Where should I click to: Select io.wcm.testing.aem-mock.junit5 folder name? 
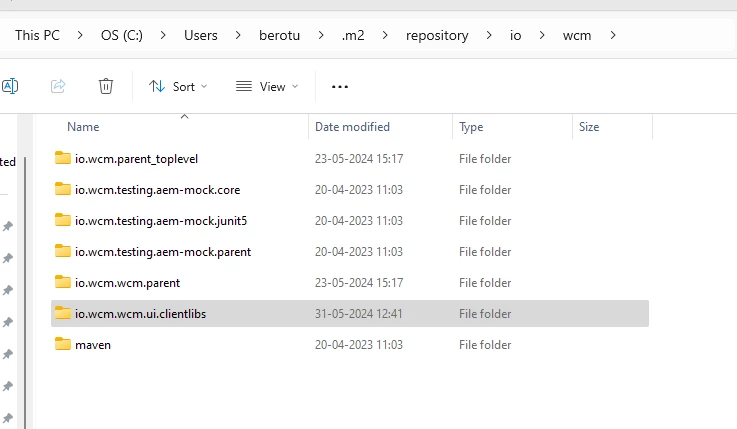[x=161, y=221]
